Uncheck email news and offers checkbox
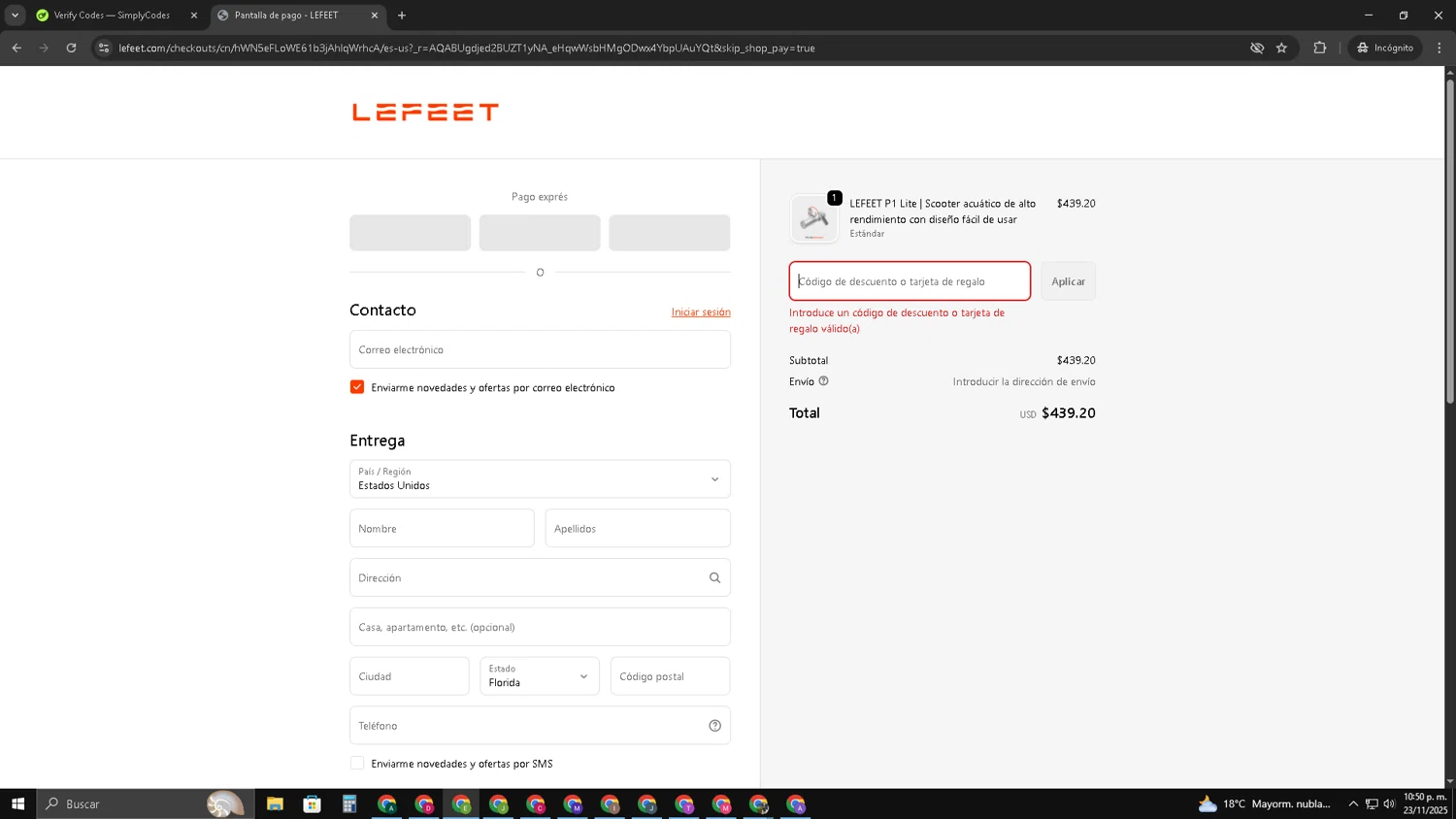 click(x=357, y=387)
